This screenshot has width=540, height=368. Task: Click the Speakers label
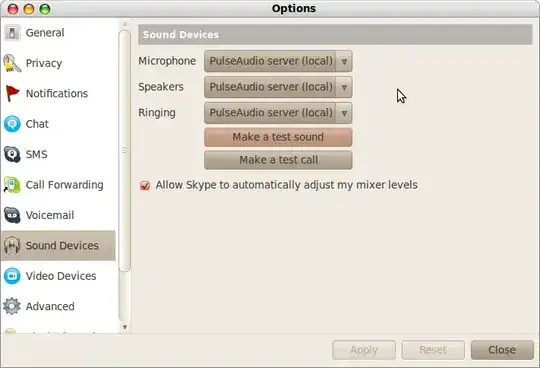(x=161, y=87)
